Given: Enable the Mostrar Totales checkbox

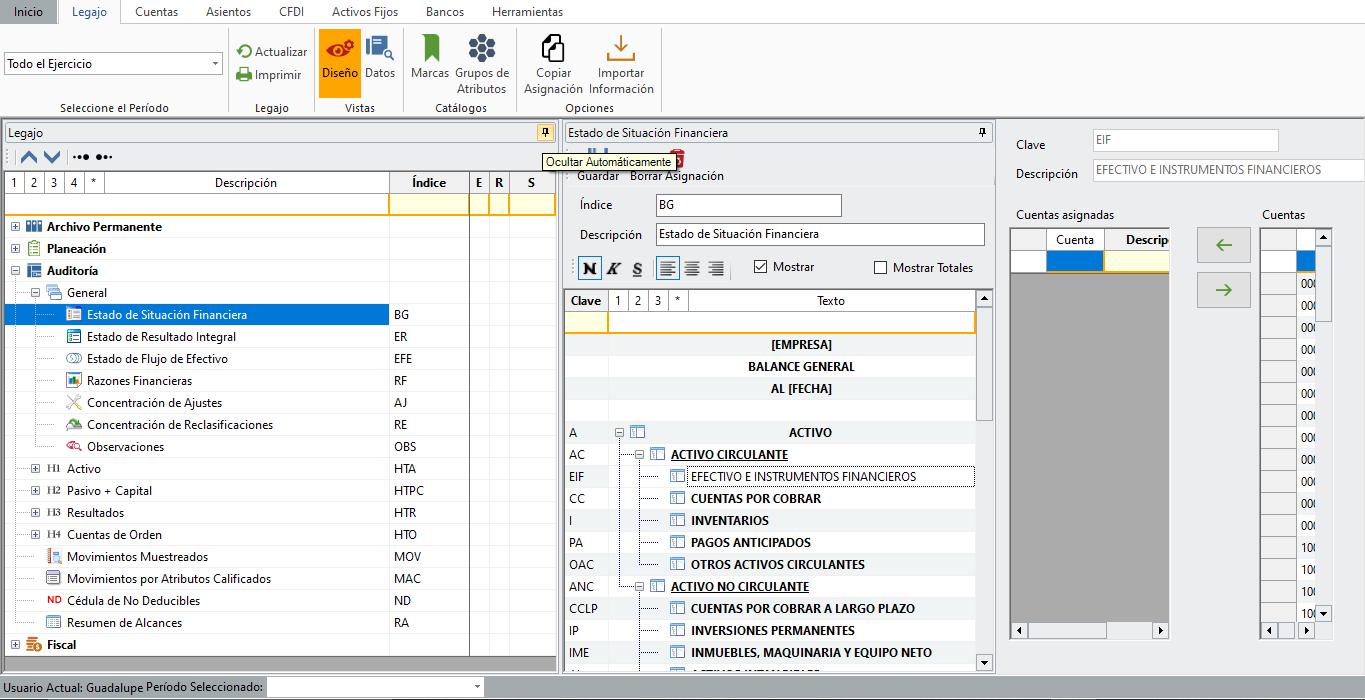Looking at the screenshot, I should tap(881, 268).
